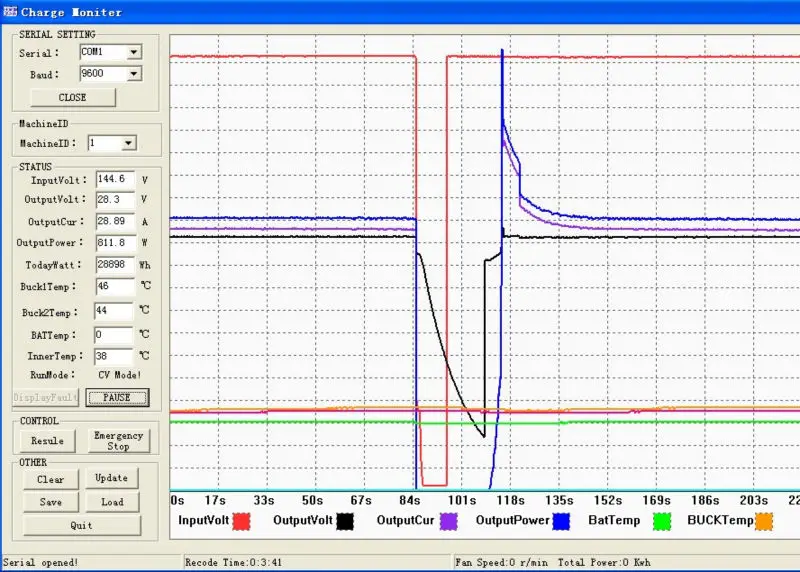The height and width of the screenshot is (572, 800).
Task: Click the red InputVolt legend swatch
Action: tap(241, 521)
